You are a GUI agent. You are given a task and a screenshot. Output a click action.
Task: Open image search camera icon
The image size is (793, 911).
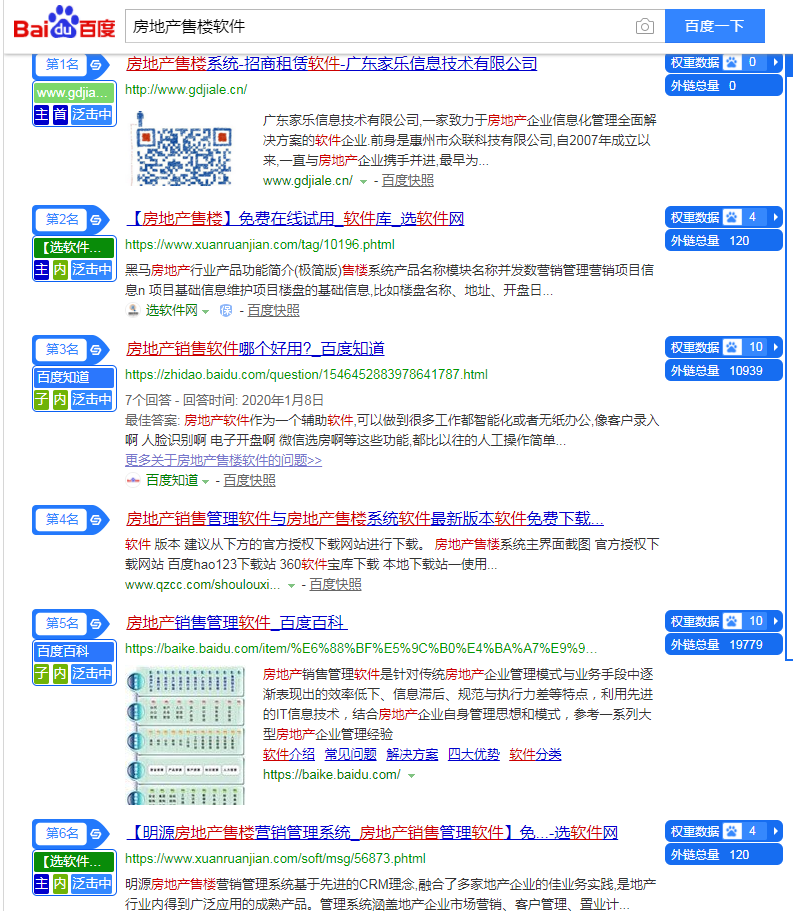pyautogui.click(x=644, y=26)
